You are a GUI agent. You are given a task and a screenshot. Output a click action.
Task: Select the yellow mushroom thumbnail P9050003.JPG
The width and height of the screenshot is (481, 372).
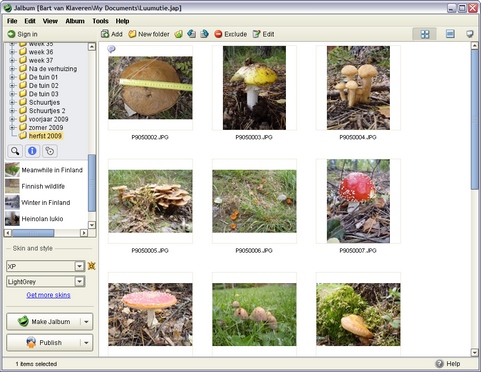point(254,88)
